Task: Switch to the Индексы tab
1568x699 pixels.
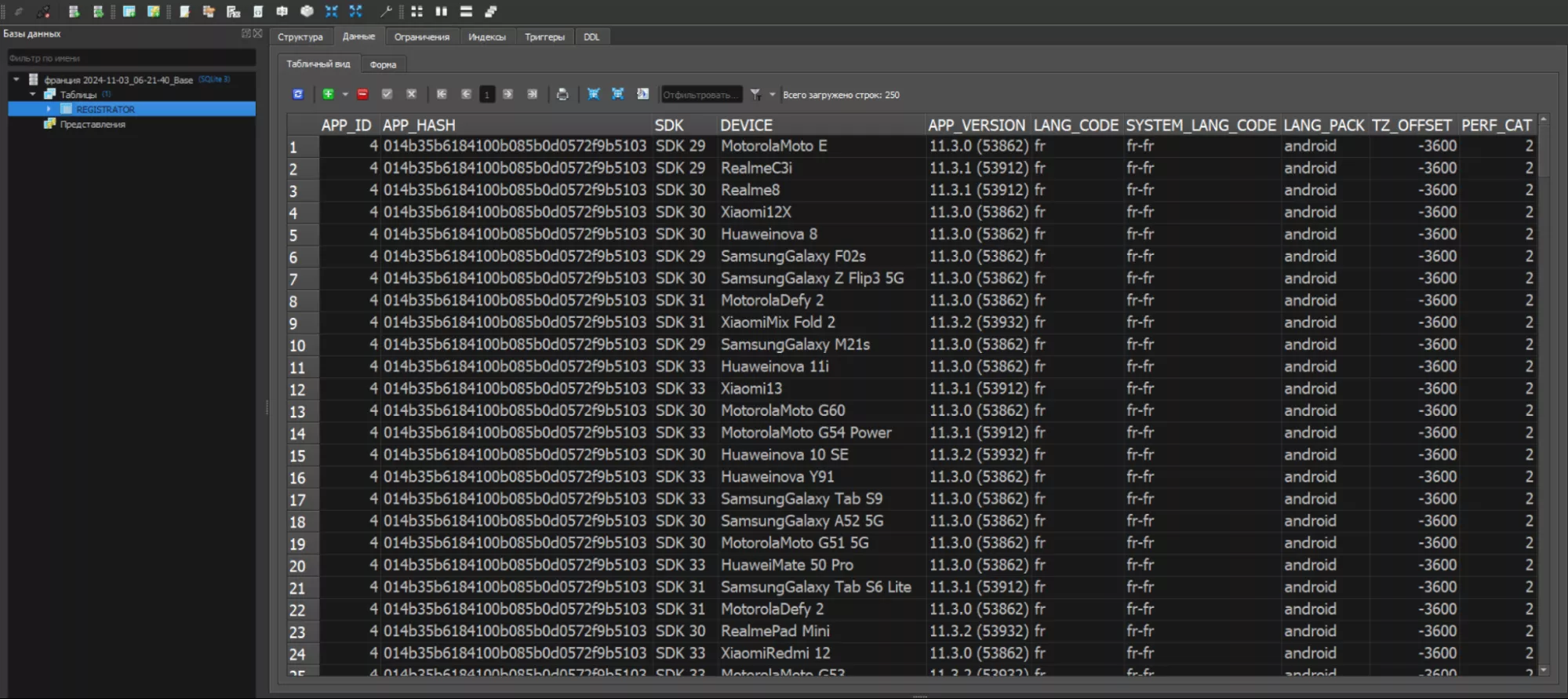Action: [487, 37]
